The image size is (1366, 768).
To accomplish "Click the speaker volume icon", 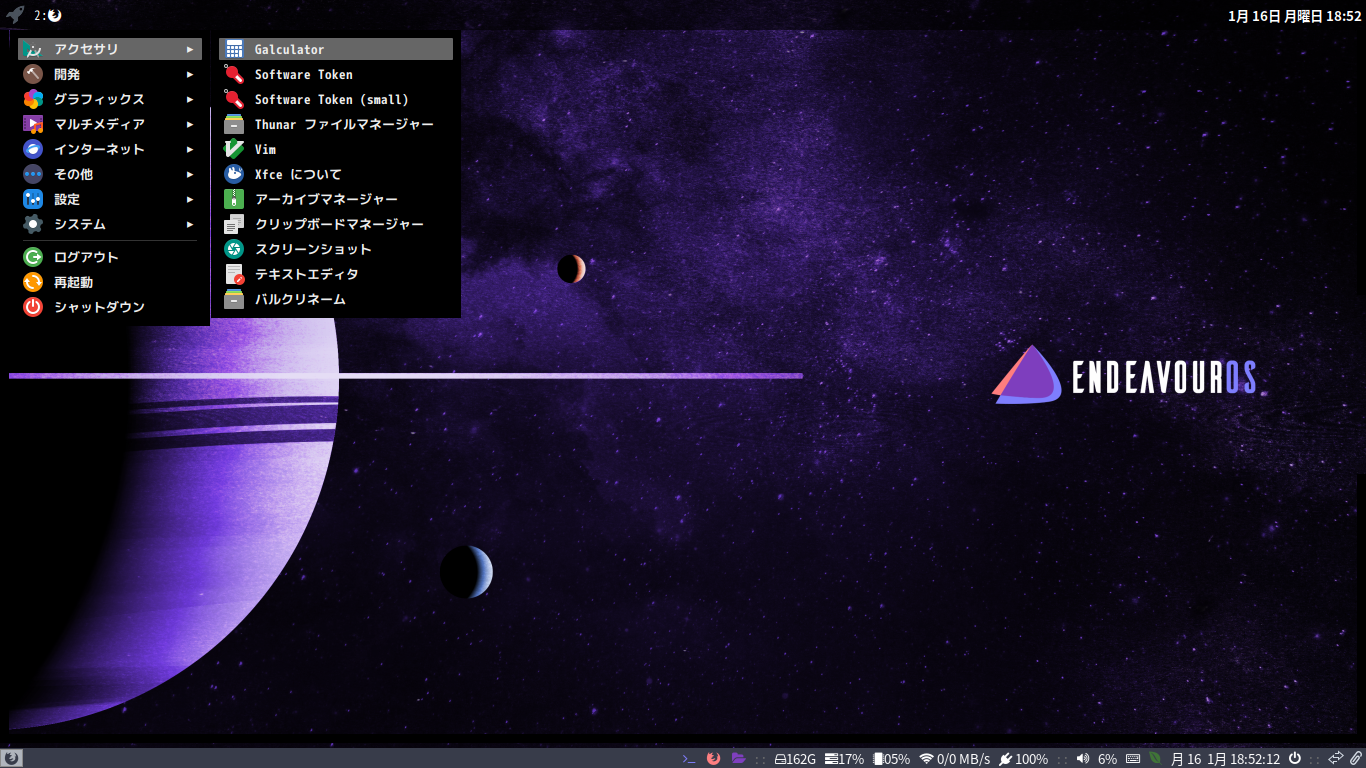I will (1083, 759).
